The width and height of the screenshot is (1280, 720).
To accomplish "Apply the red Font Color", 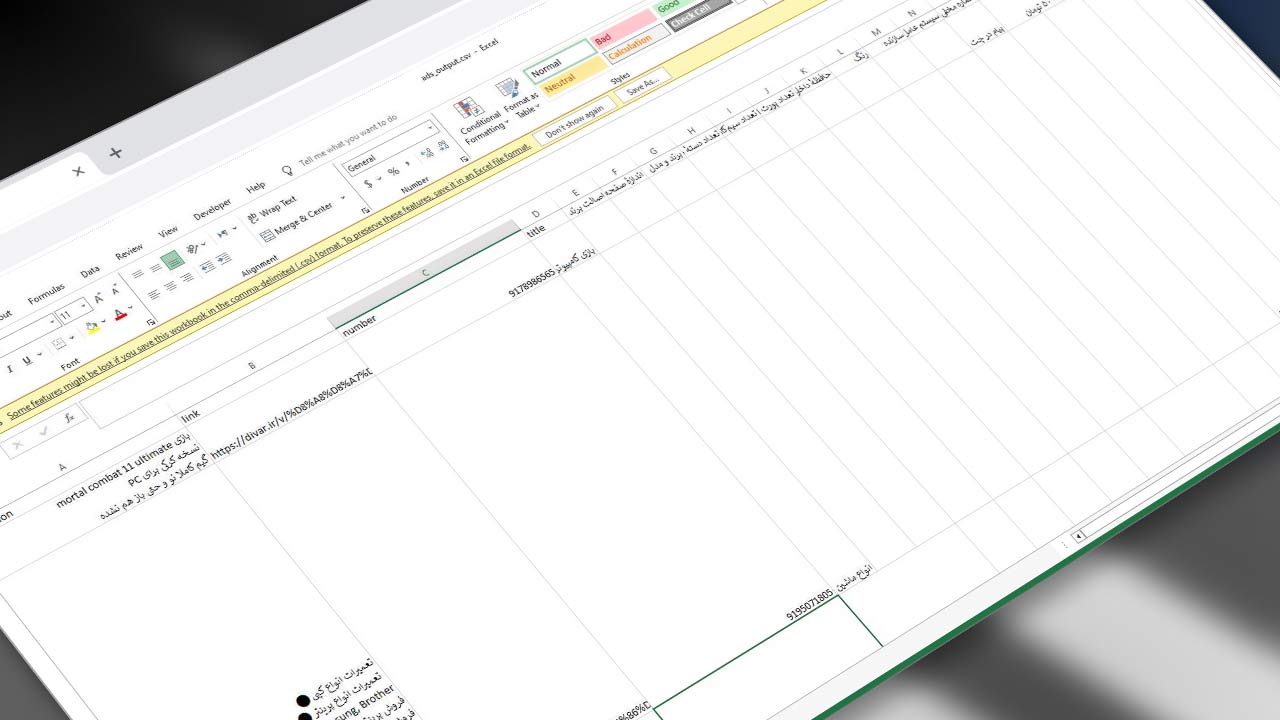I will (119, 315).
